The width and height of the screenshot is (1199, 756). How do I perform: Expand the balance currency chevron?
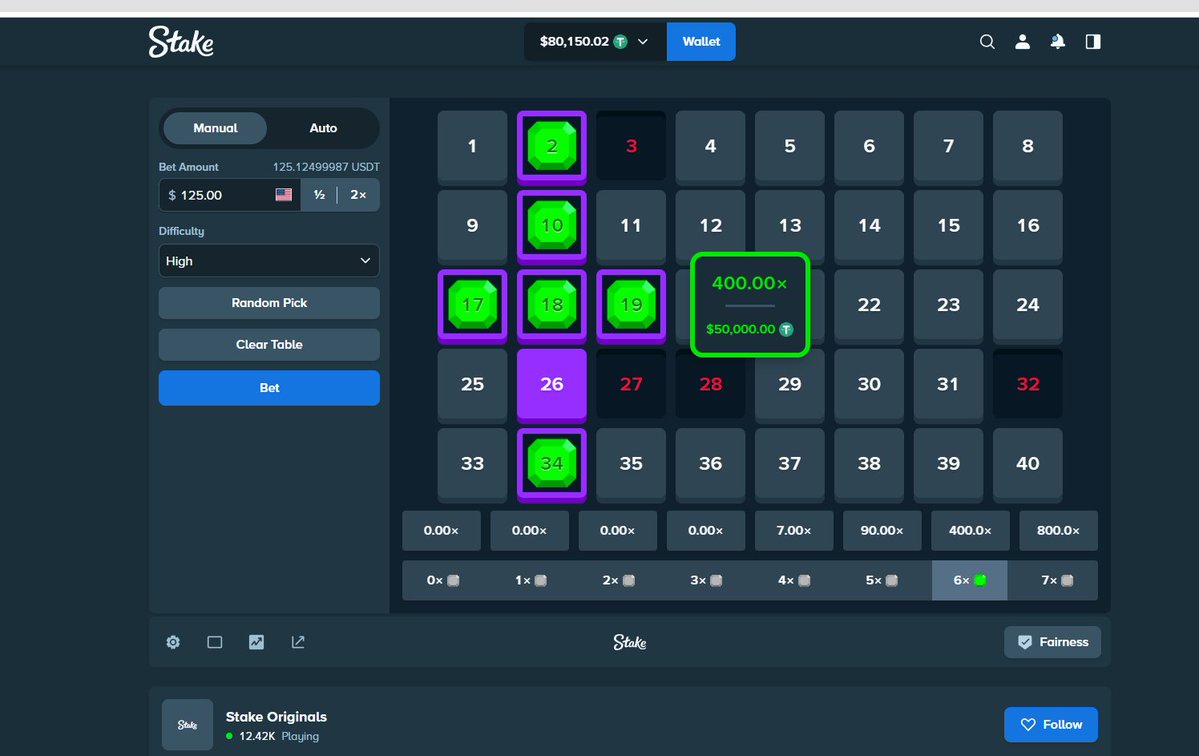pos(643,42)
